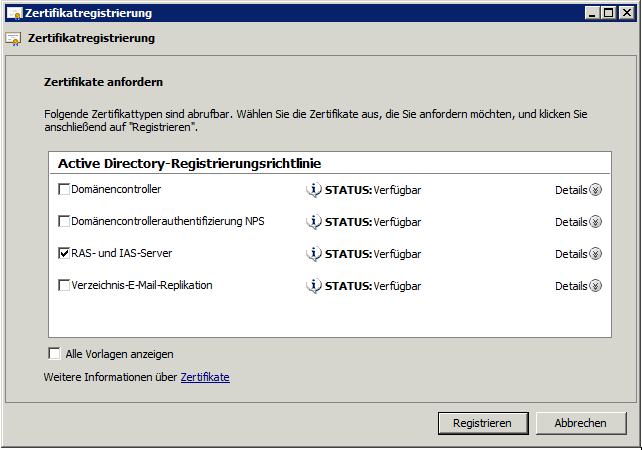
Task: Show Details for RAS- und IAS-Server
Action: point(595,254)
